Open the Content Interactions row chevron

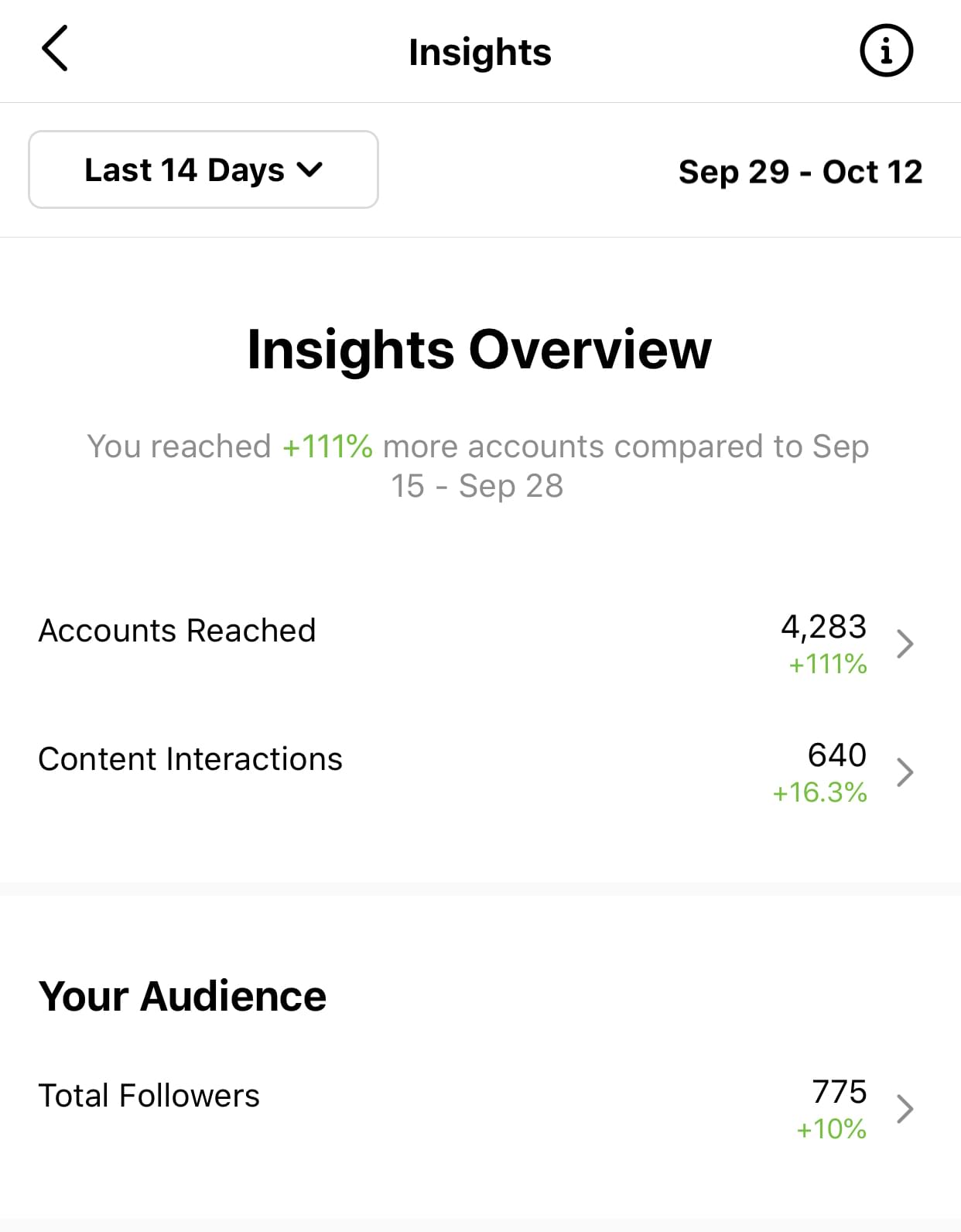point(905,772)
